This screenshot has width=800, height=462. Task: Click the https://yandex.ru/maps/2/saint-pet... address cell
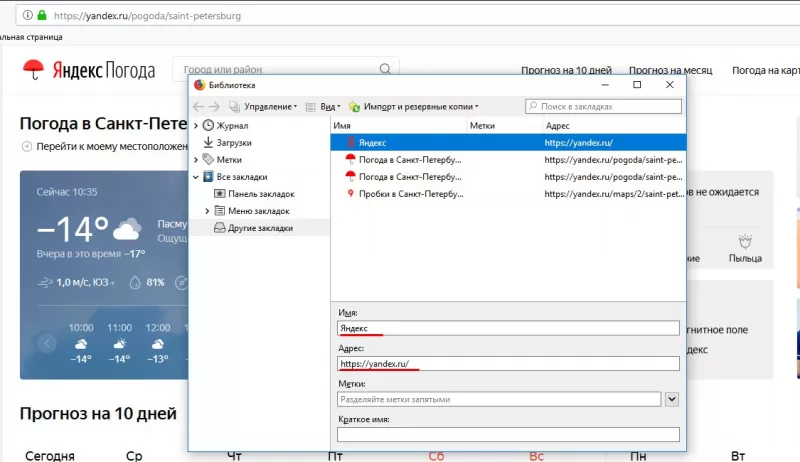[614, 194]
